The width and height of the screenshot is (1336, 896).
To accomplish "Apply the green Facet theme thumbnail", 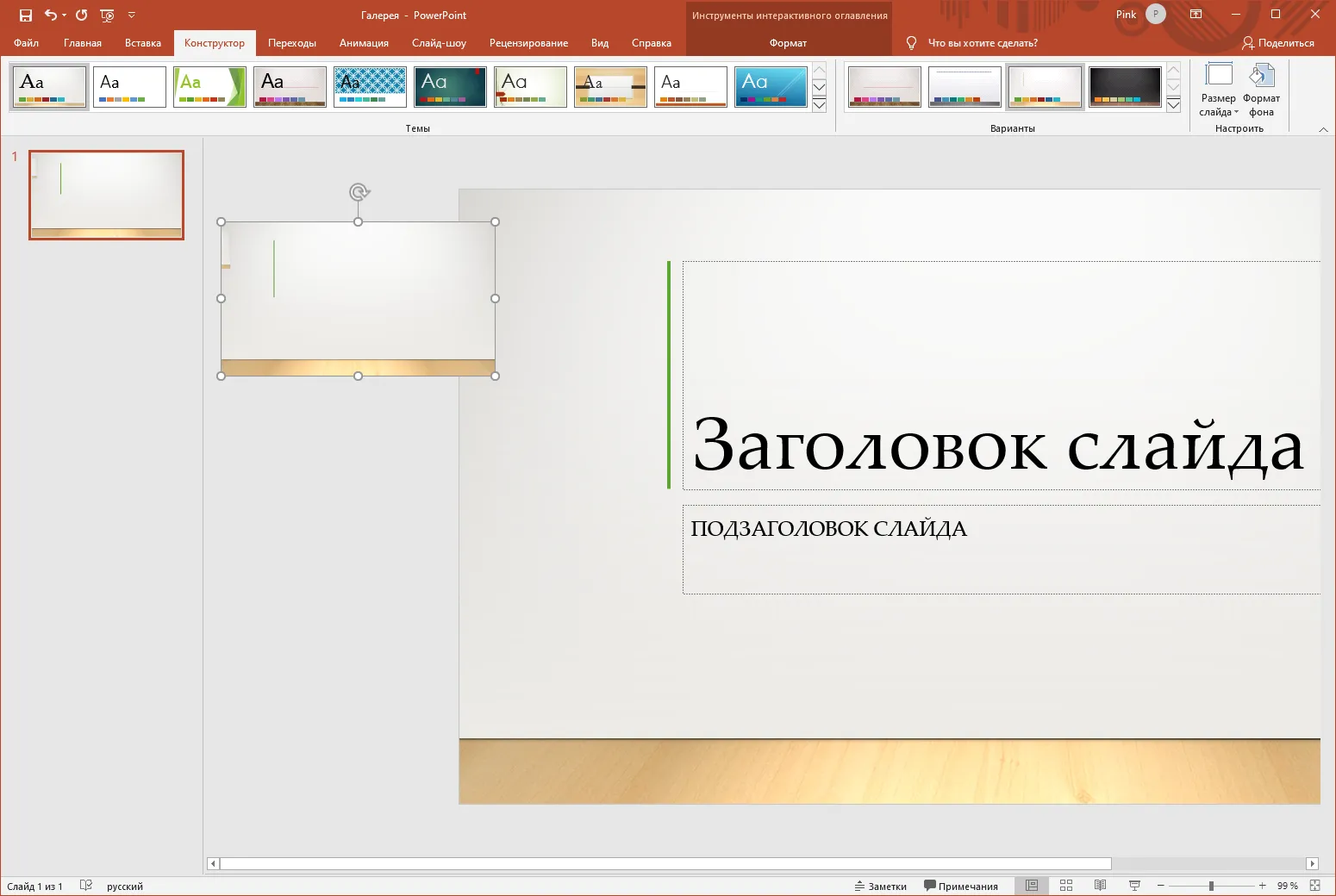I will (209, 87).
